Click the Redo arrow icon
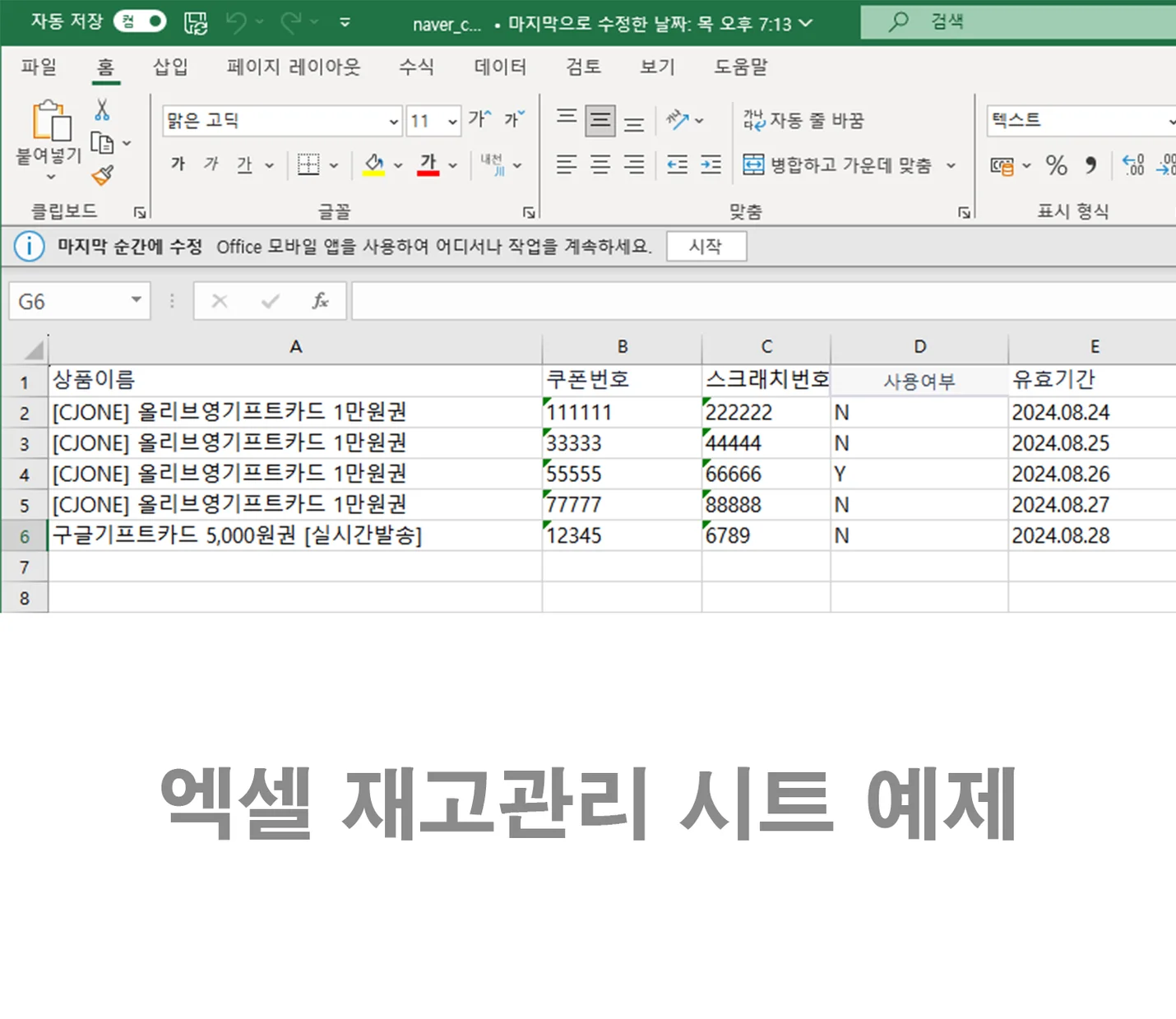Image resolution: width=1176 pixels, height=1019 pixels. click(290, 23)
